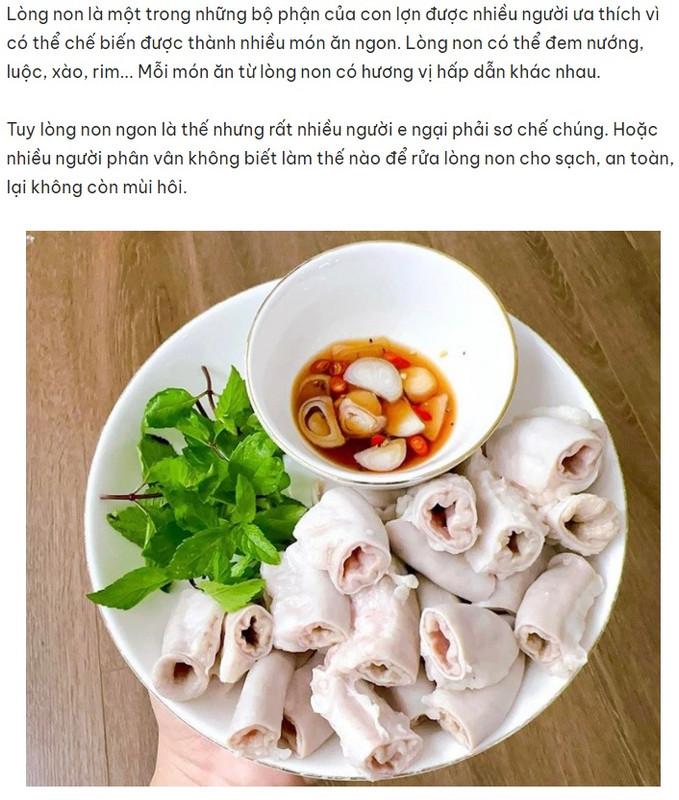Select paragraph starting "Tuy lòng non ngon"

point(340,158)
